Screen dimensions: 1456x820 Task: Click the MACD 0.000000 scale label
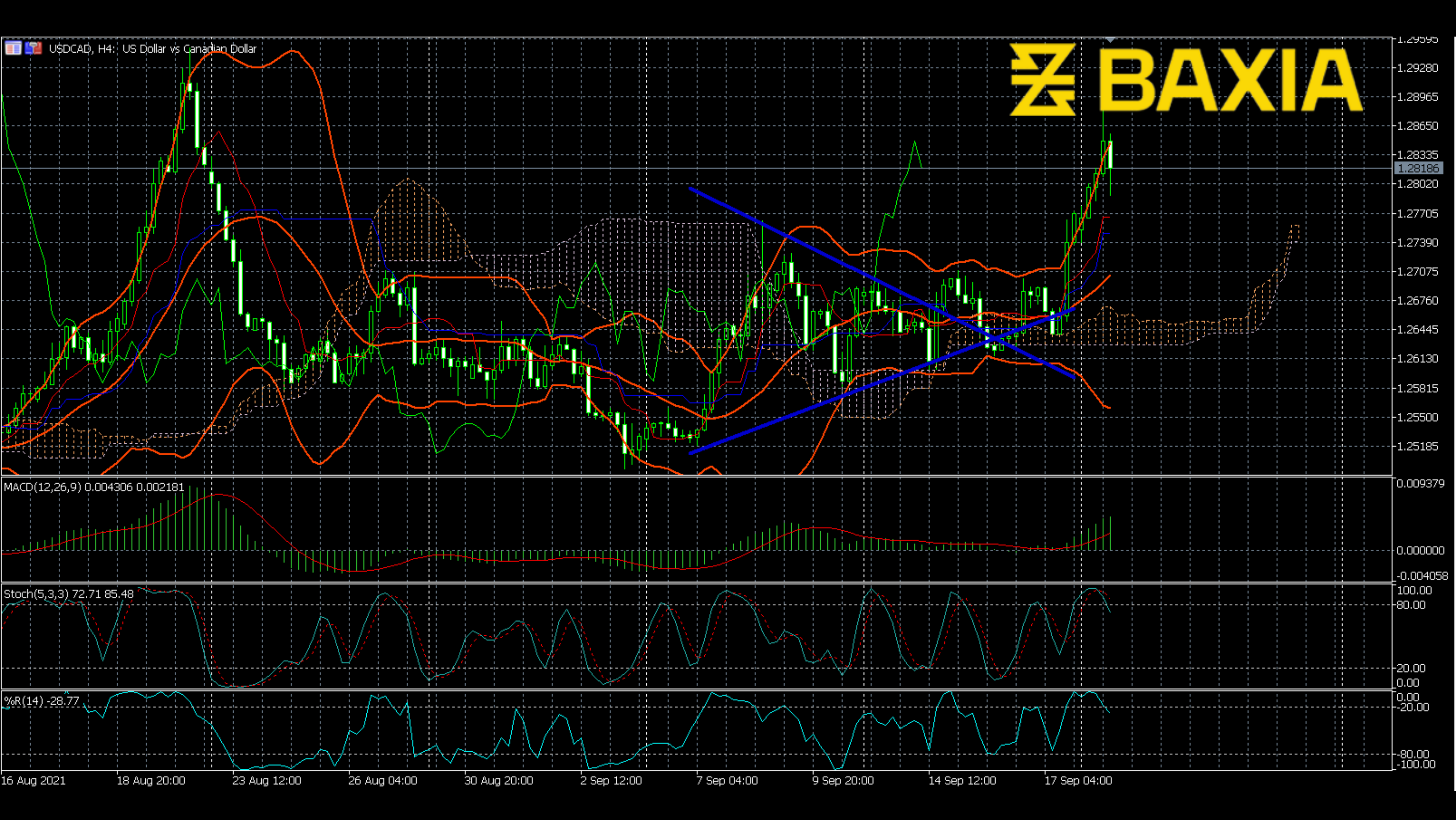coord(1420,550)
